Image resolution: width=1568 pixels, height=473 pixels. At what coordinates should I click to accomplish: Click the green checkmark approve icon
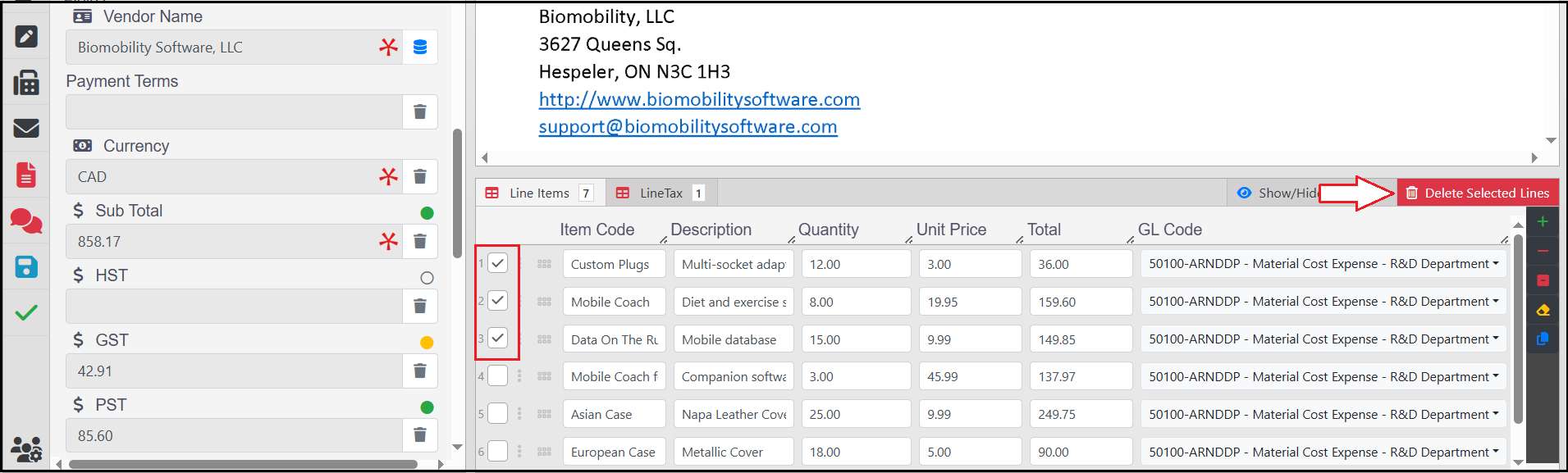tap(26, 312)
